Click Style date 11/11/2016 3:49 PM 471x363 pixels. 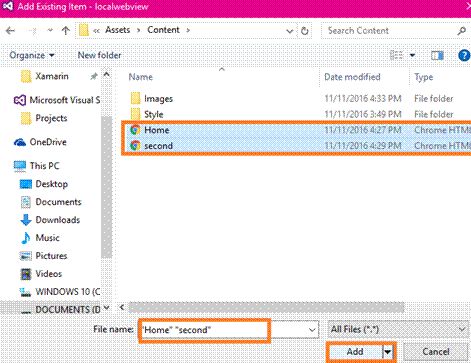click(363, 114)
